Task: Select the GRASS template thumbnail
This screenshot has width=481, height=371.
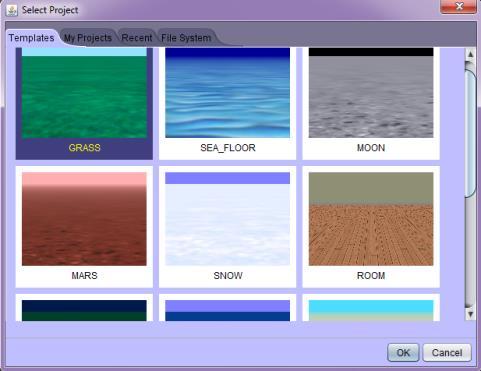Action: pos(84,103)
